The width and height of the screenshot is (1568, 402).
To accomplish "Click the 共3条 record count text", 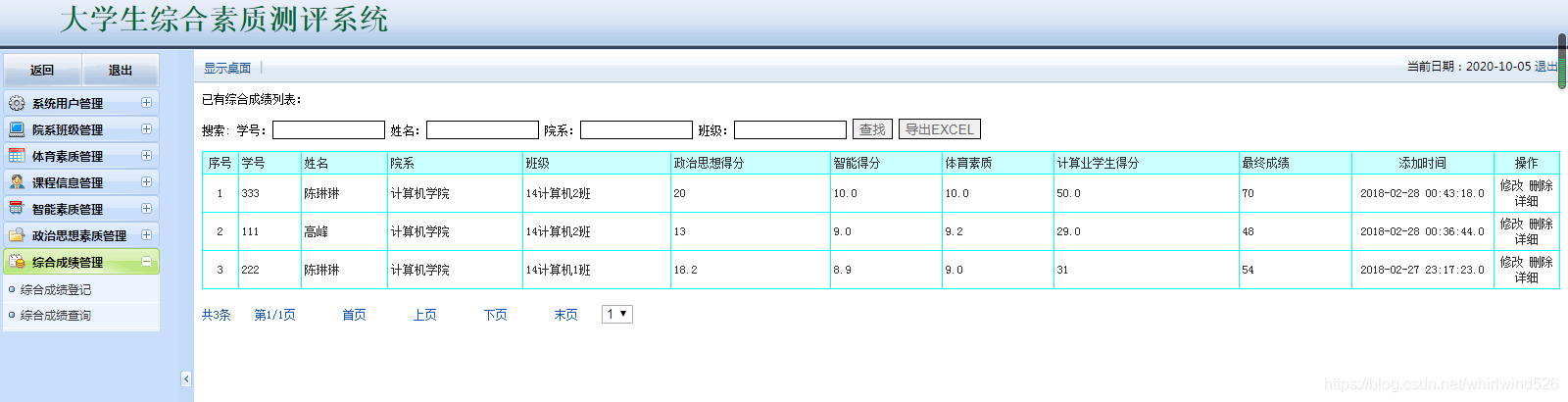I will click(x=217, y=315).
